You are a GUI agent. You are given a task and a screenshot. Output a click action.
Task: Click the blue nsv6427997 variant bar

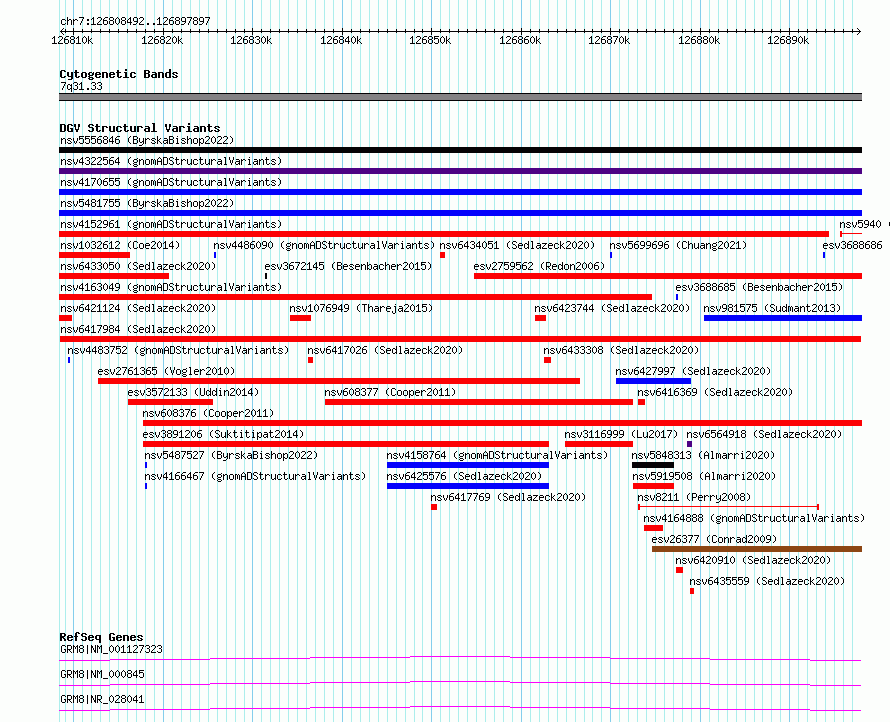pos(653,381)
